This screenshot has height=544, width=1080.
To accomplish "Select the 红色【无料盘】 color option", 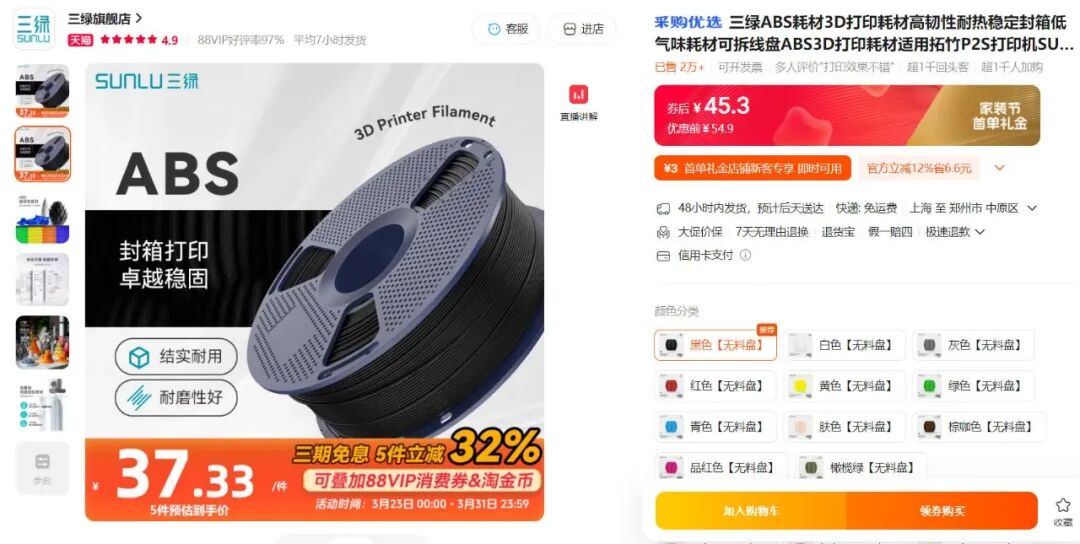I will pyautogui.click(x=715, y=386).
